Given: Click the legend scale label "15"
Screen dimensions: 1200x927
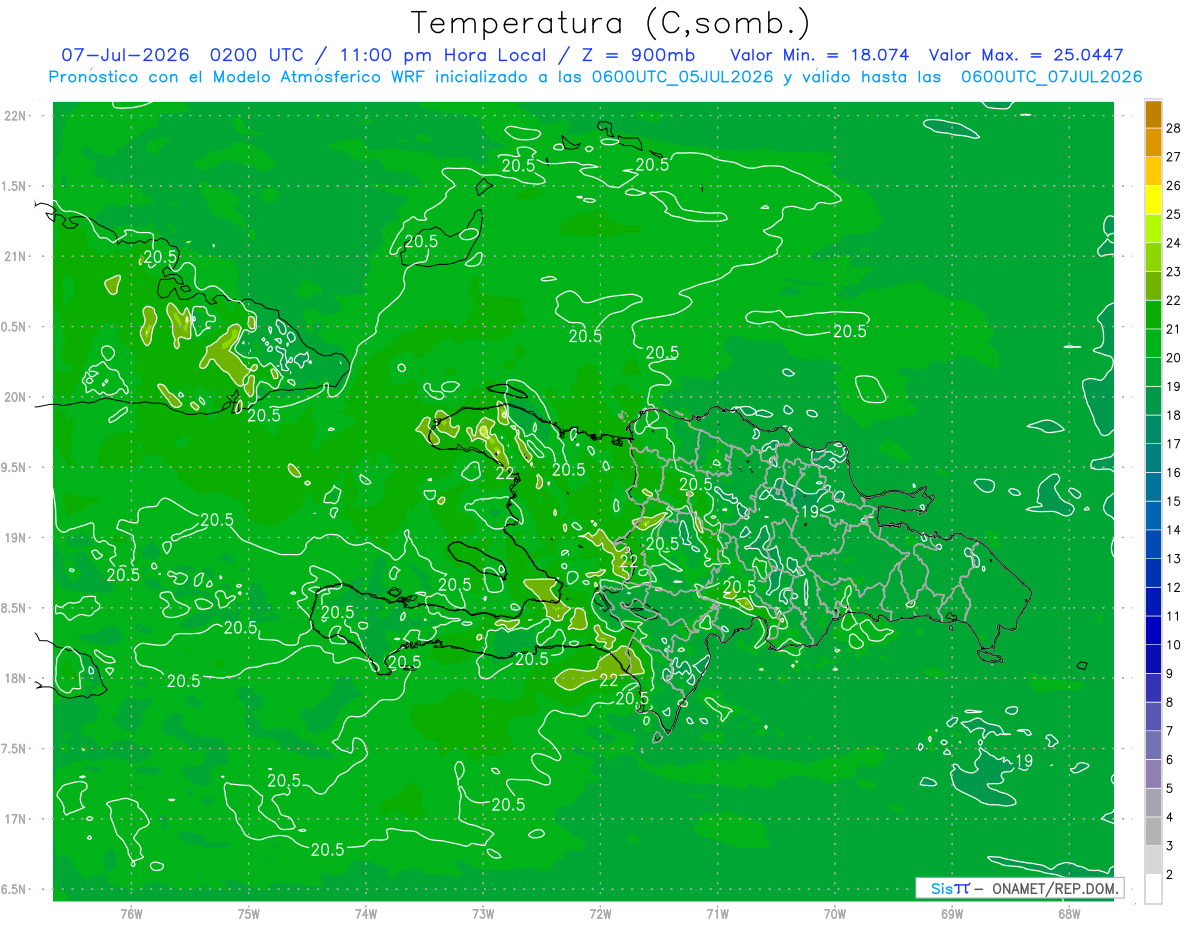Looking at the screenshot, I should (x=1174, y=501).
